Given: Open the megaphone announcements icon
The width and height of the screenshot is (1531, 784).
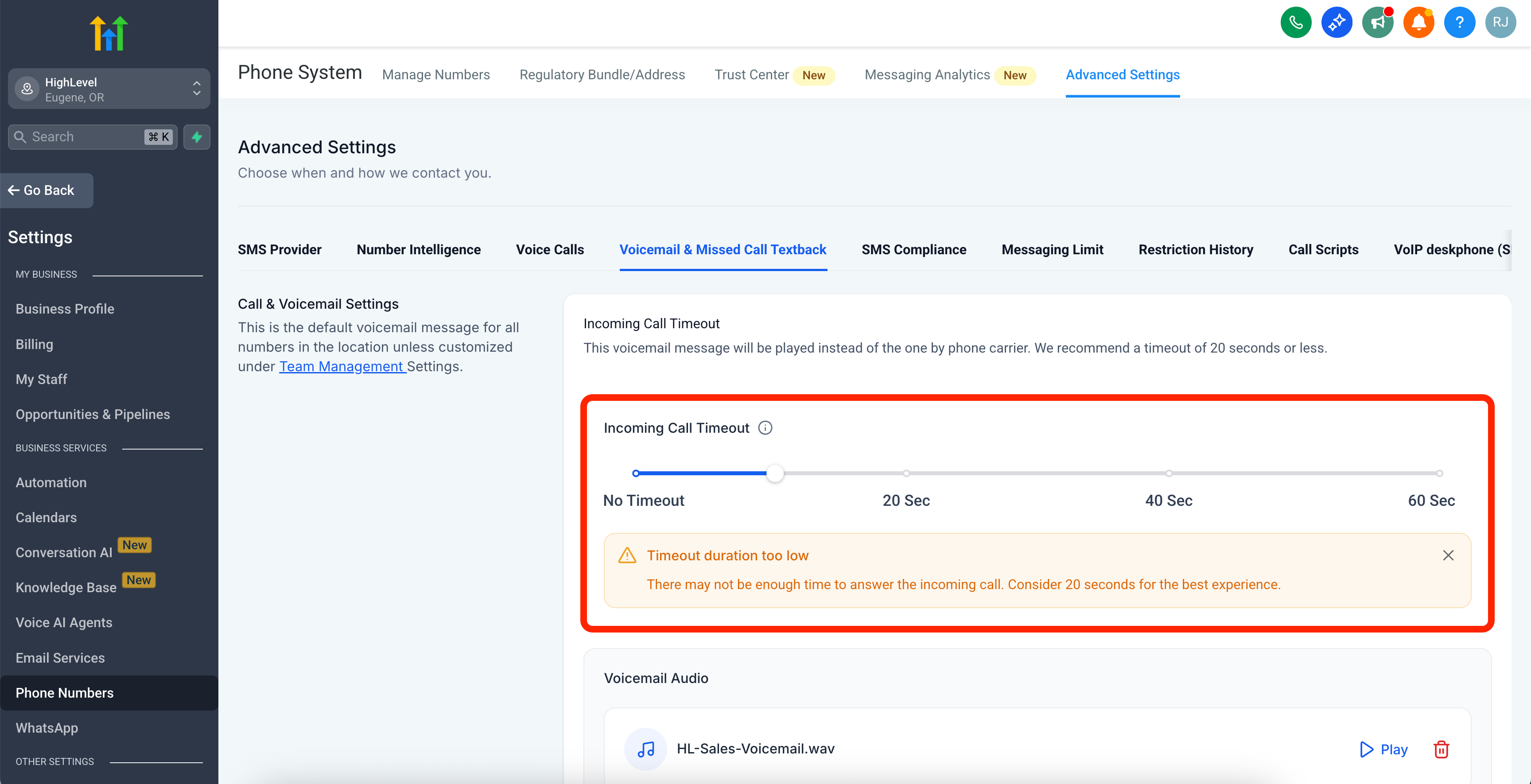Looking at the screenshot, I should click(1378, 23).
